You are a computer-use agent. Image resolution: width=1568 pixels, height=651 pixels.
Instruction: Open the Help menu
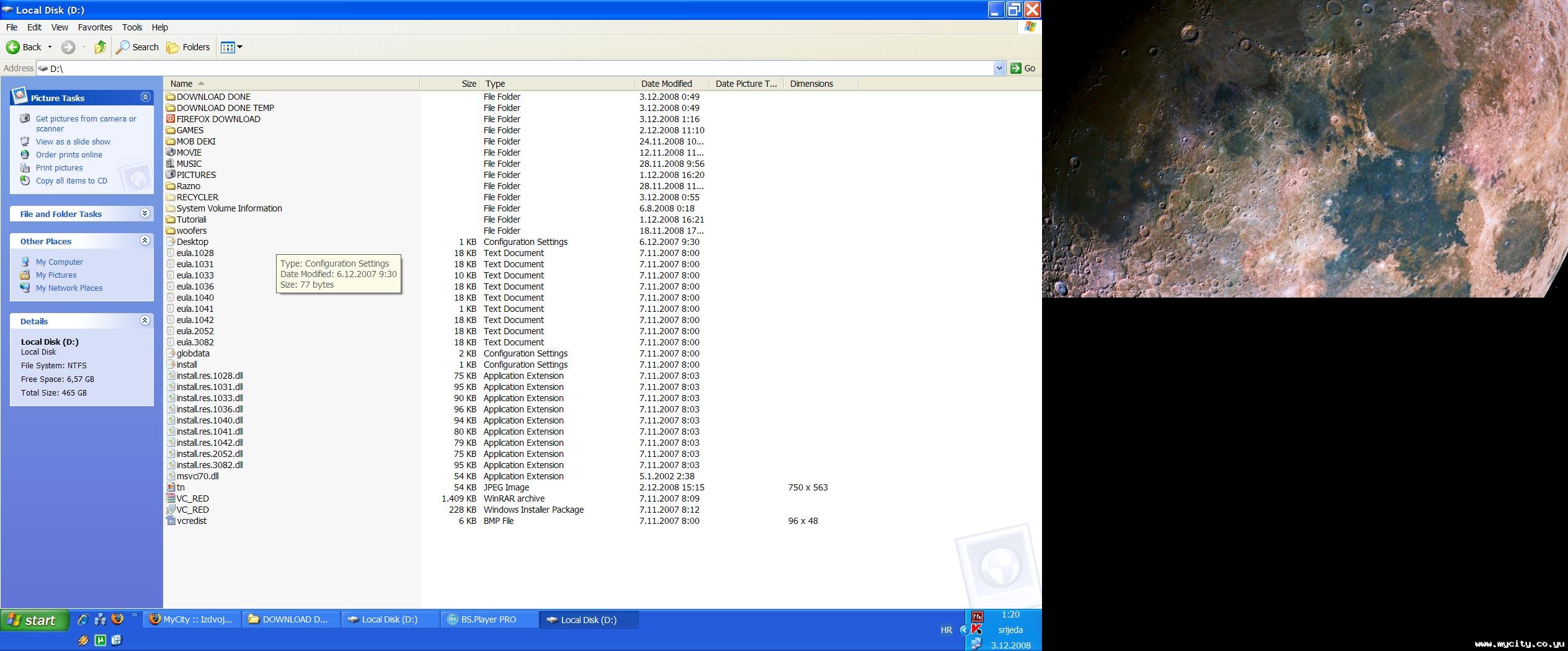click(160, 27)
